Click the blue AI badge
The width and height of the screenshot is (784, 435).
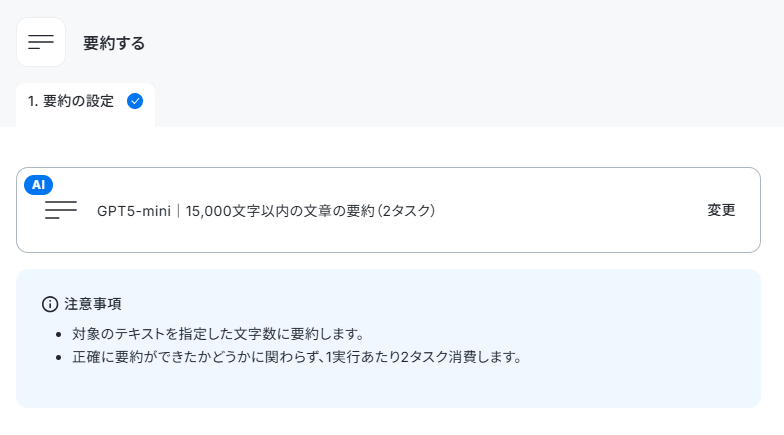click(38, 185)
